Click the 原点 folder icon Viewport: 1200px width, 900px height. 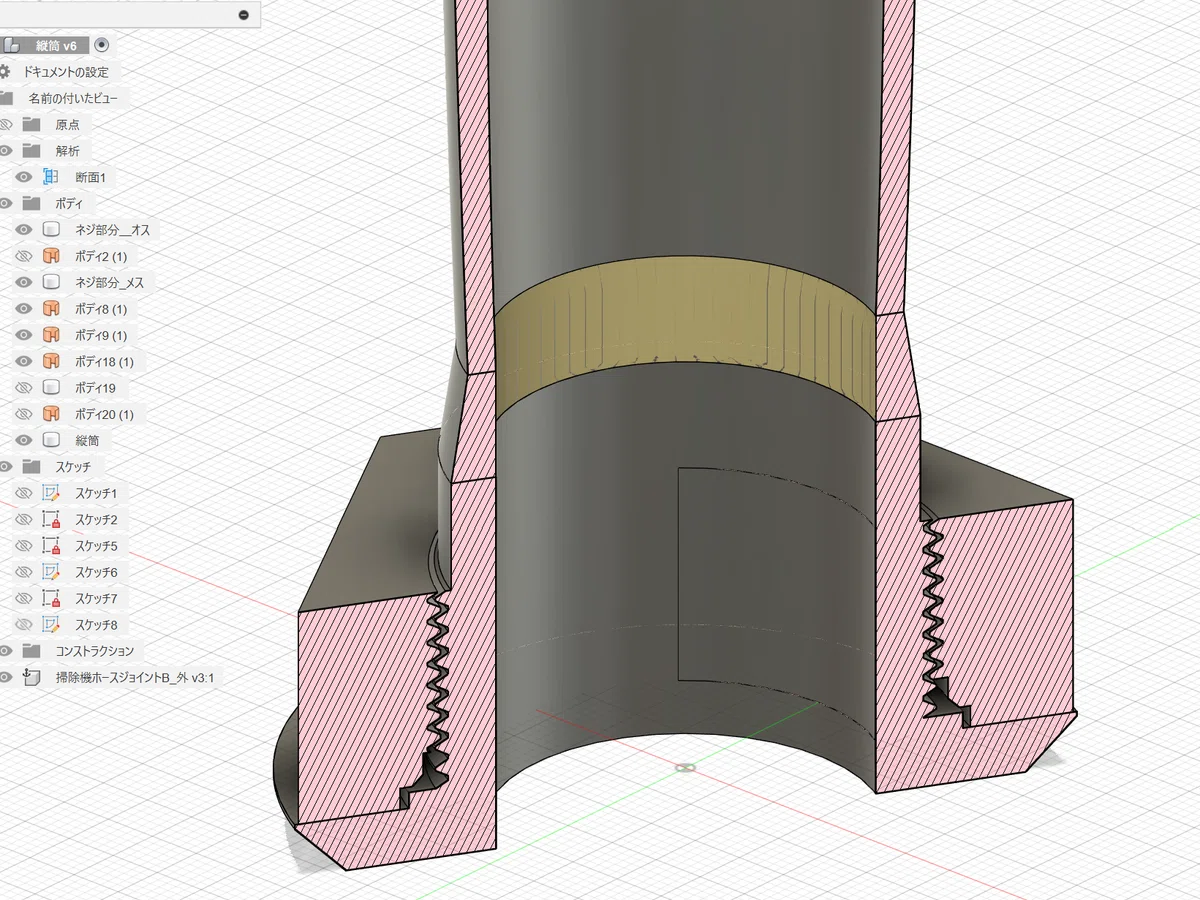click(31, 124)
